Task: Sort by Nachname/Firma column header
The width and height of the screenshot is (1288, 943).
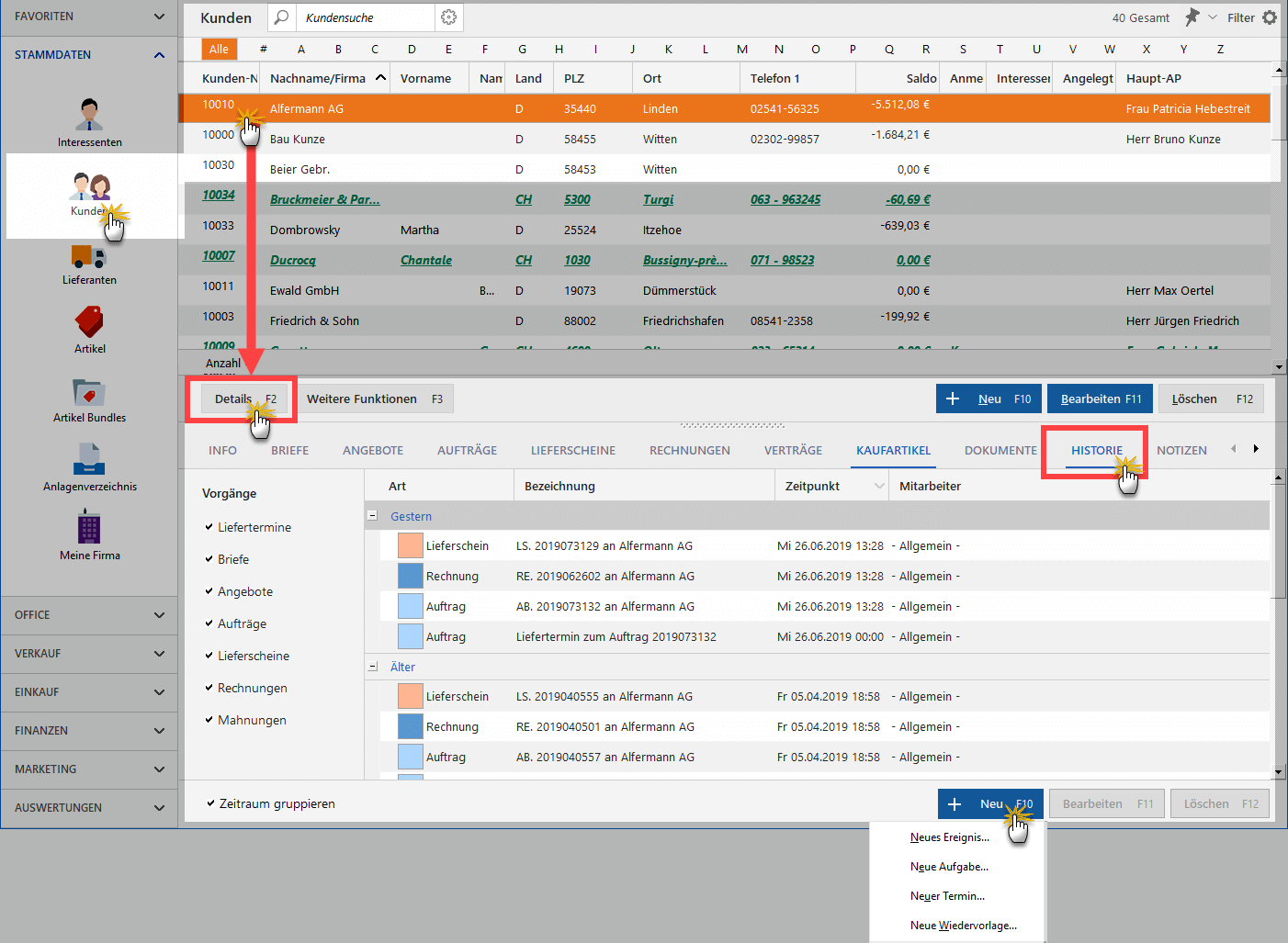Action: coord(324,78)
